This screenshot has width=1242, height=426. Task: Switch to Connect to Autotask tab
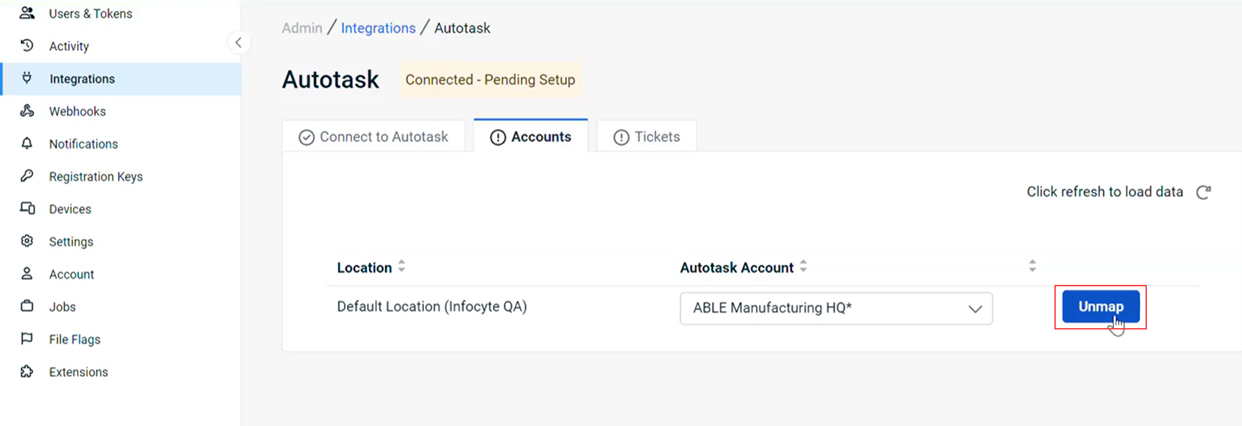tap(374, 137)
